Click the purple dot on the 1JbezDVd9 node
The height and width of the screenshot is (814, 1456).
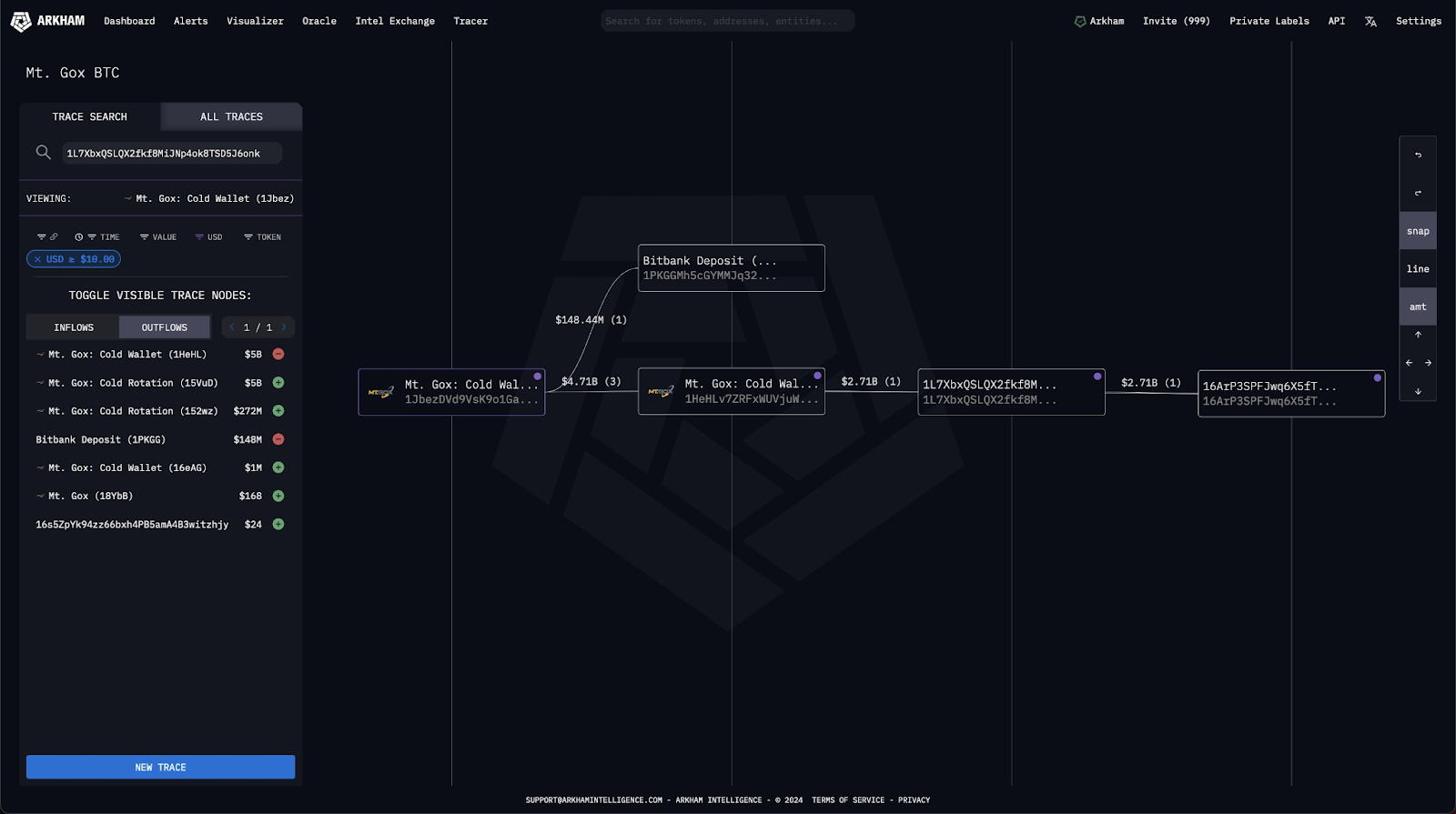click(x=538, y=376)
